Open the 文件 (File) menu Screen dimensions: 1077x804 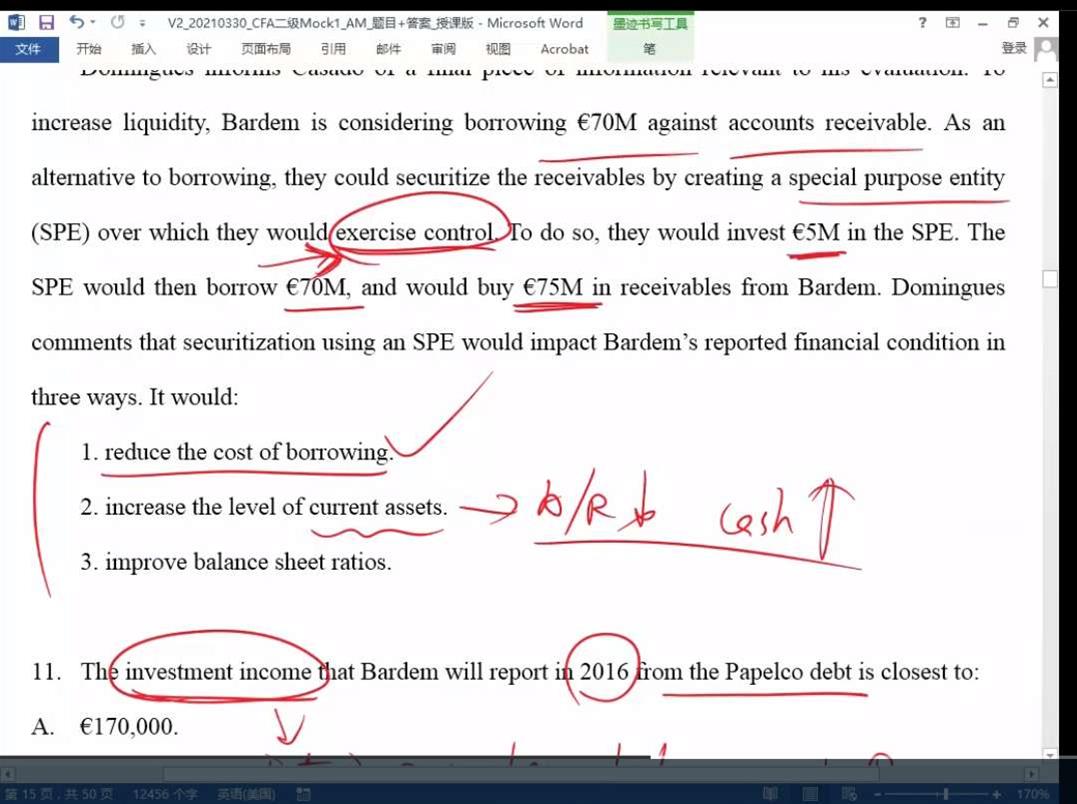click(28, 48)
